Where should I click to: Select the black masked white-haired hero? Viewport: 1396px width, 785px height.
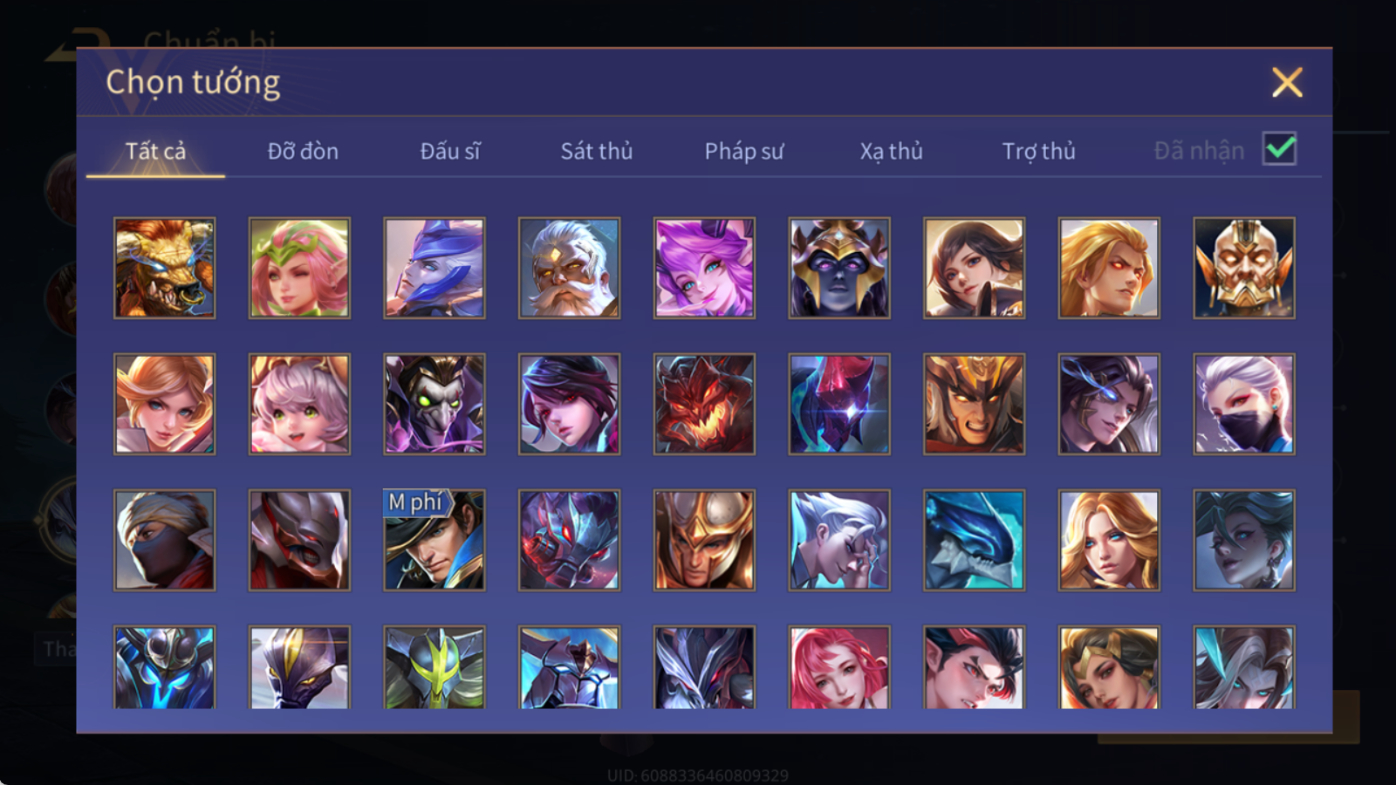[1244, 404]
